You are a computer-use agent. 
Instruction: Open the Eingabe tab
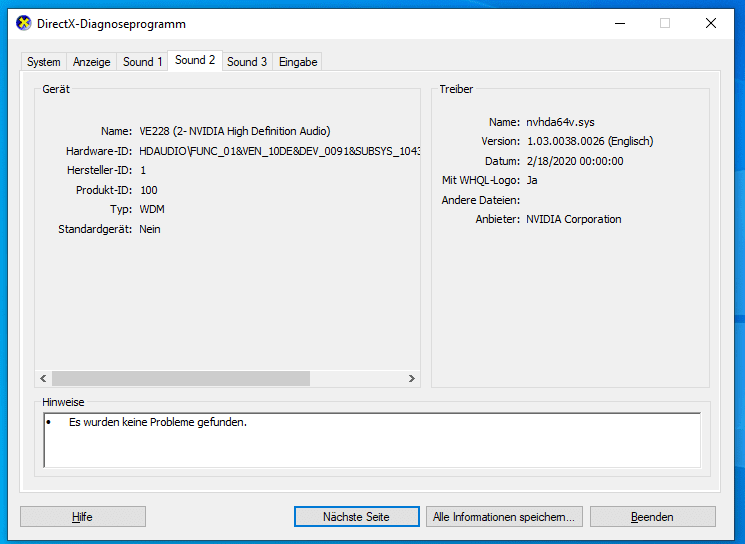(298, 62)
